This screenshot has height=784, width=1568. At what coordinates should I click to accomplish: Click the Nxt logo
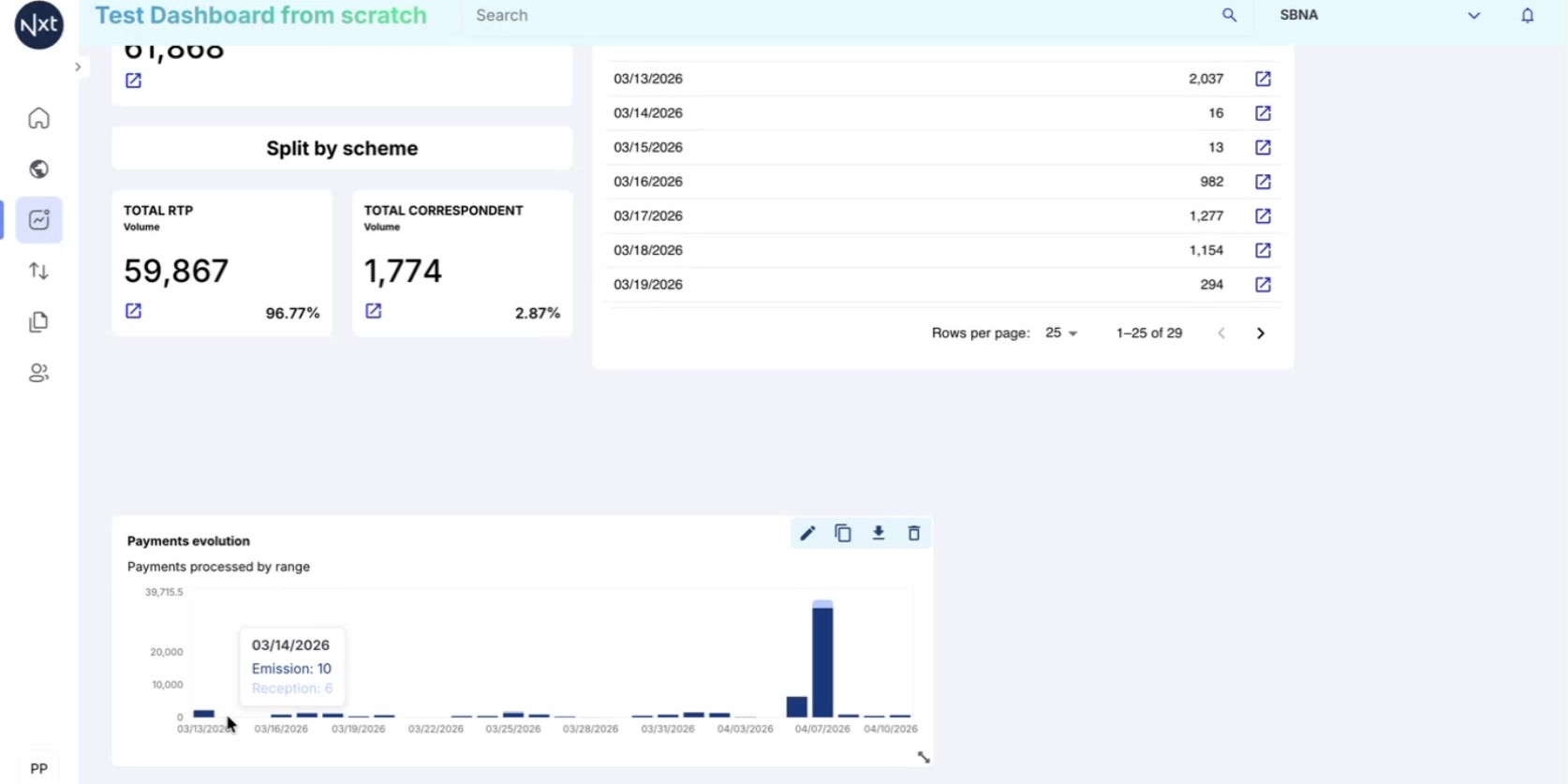(x=39, y=24)
